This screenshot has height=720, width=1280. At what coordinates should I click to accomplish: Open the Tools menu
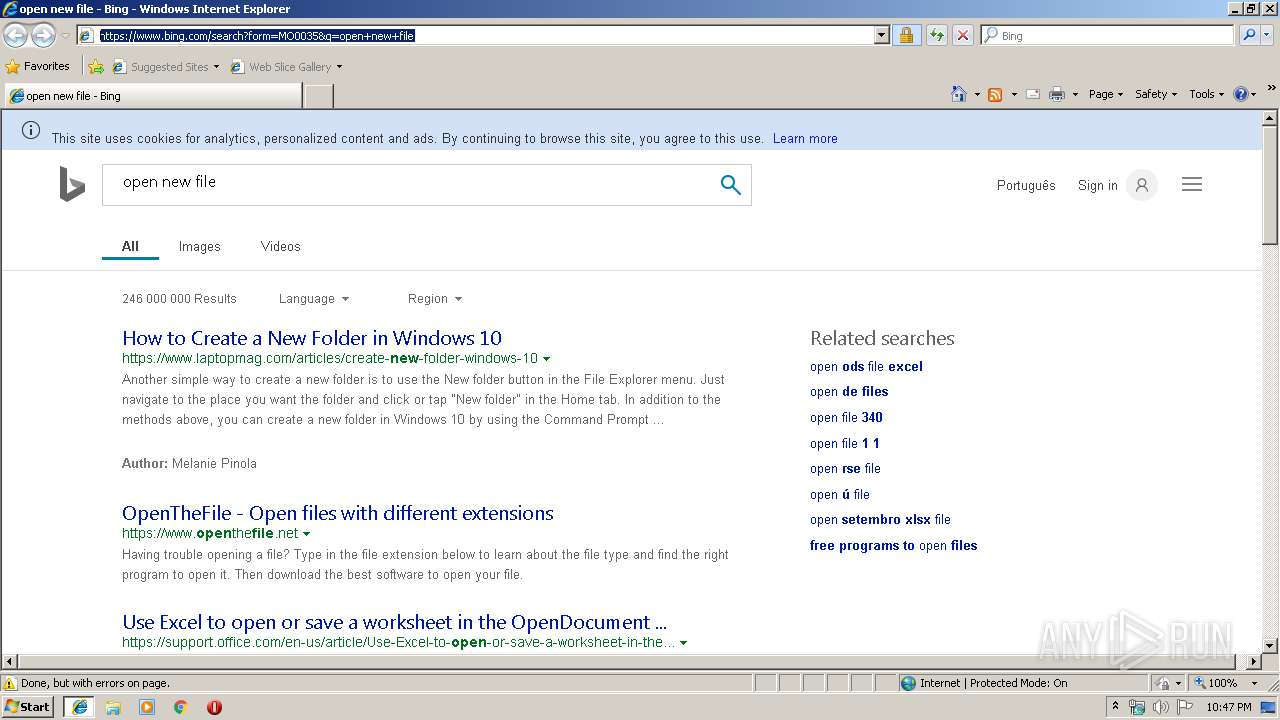1207,94
